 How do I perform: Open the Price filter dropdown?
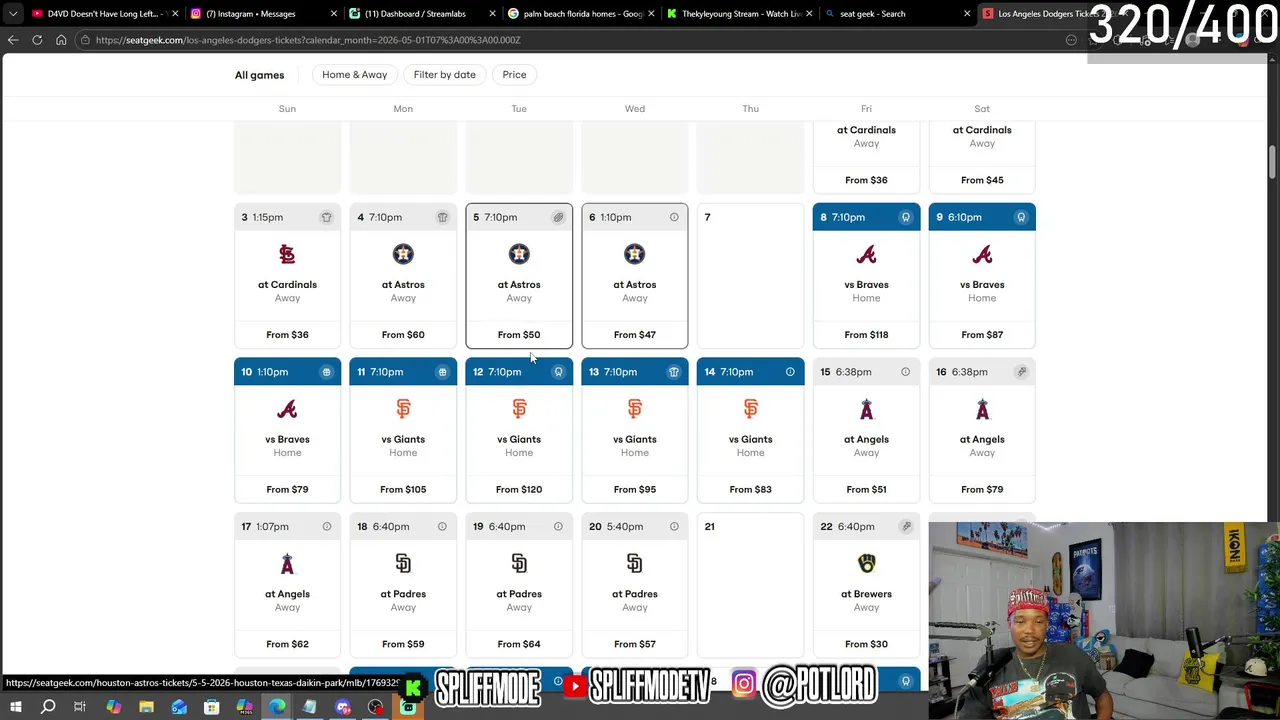point(514,75)
